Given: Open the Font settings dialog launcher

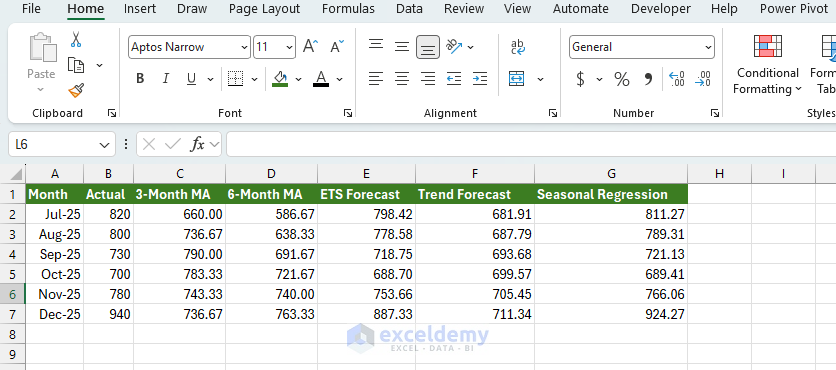Looking at the screenshot, I should [348, 113].
